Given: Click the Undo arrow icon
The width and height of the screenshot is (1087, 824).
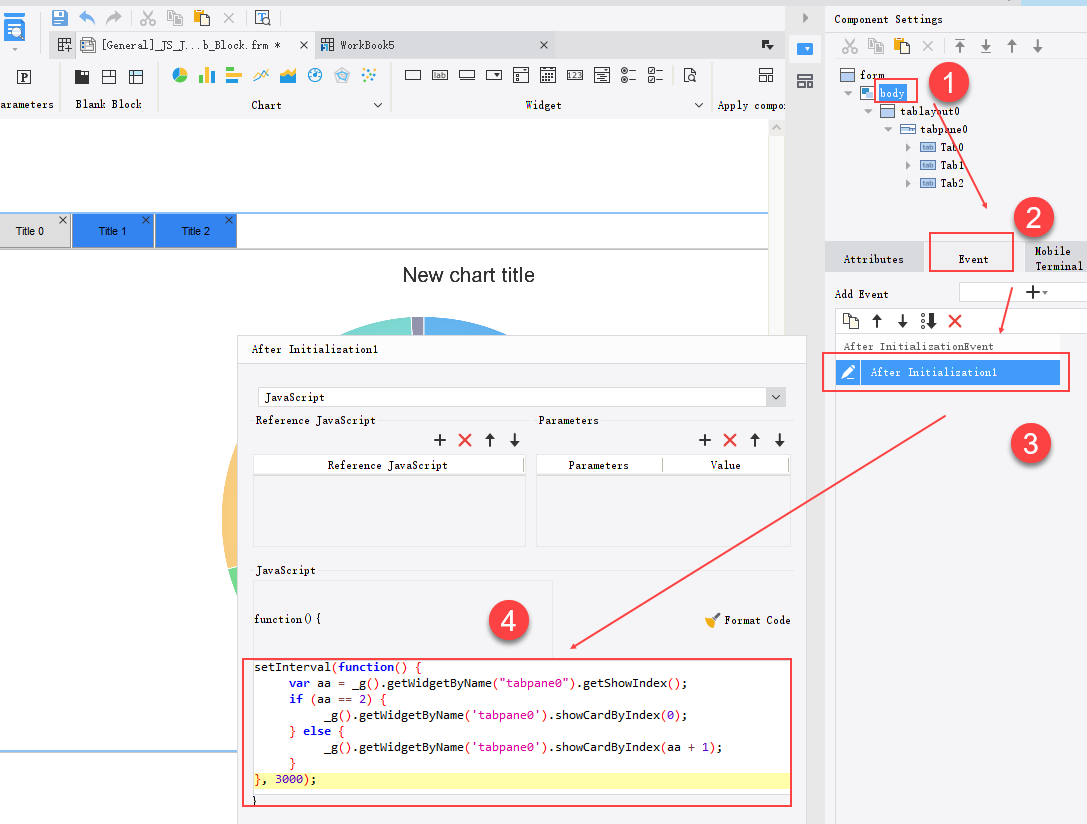Looking at the screenshot, I should pyautogui.click(x=87, y=17).
